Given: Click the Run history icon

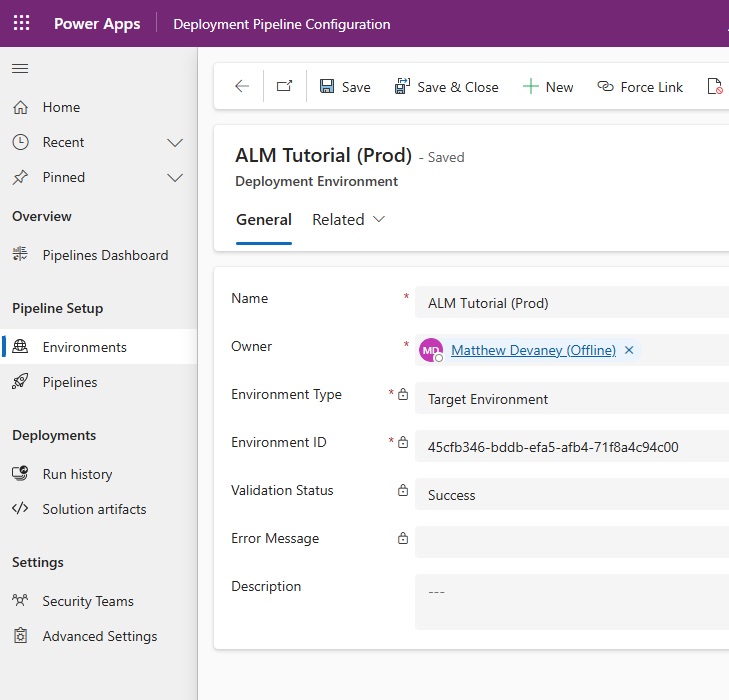Looking at the screenshot, I should pos(20,474).
